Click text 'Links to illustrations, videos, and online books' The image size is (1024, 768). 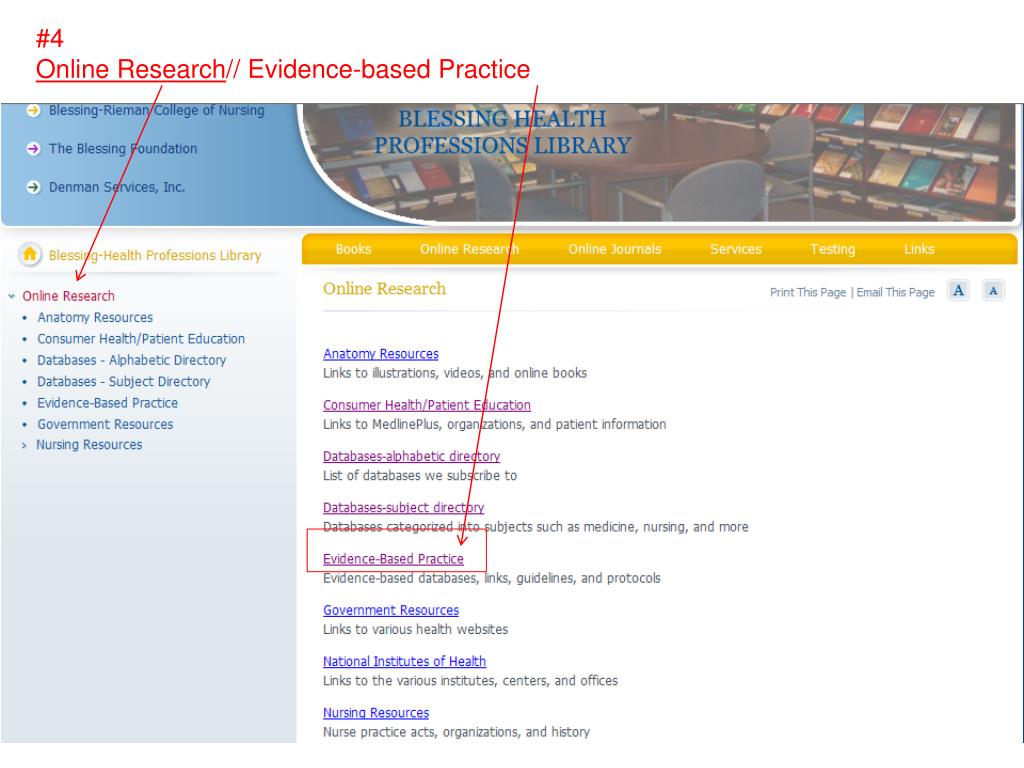pos(455,374)
